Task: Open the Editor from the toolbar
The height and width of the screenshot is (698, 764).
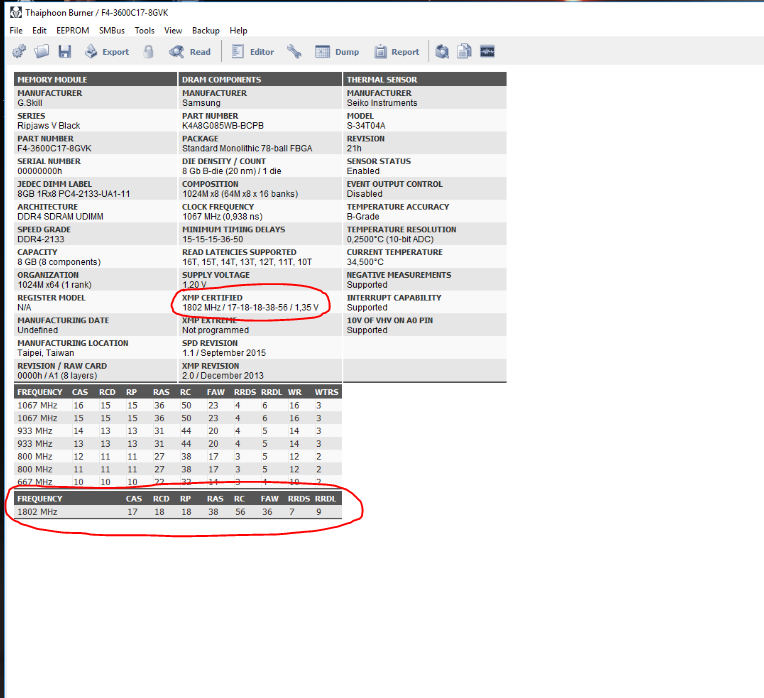Action: click(252, 52)
